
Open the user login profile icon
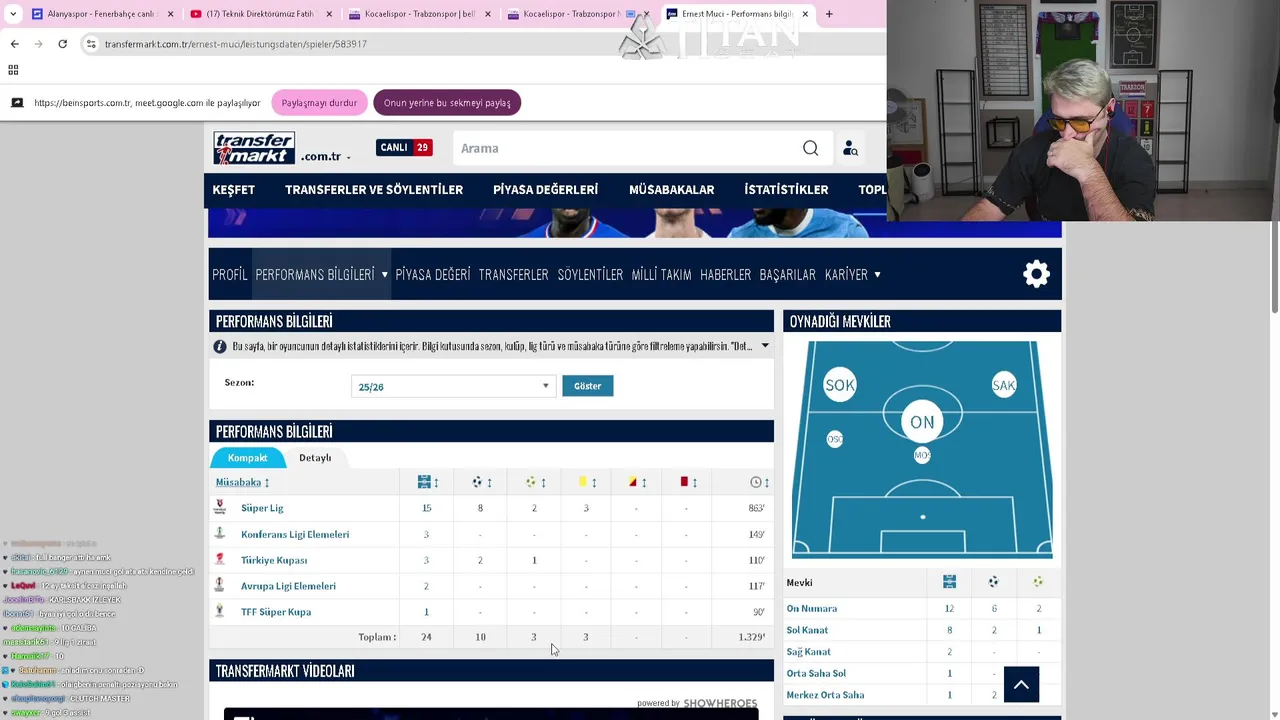coord(850,148)
